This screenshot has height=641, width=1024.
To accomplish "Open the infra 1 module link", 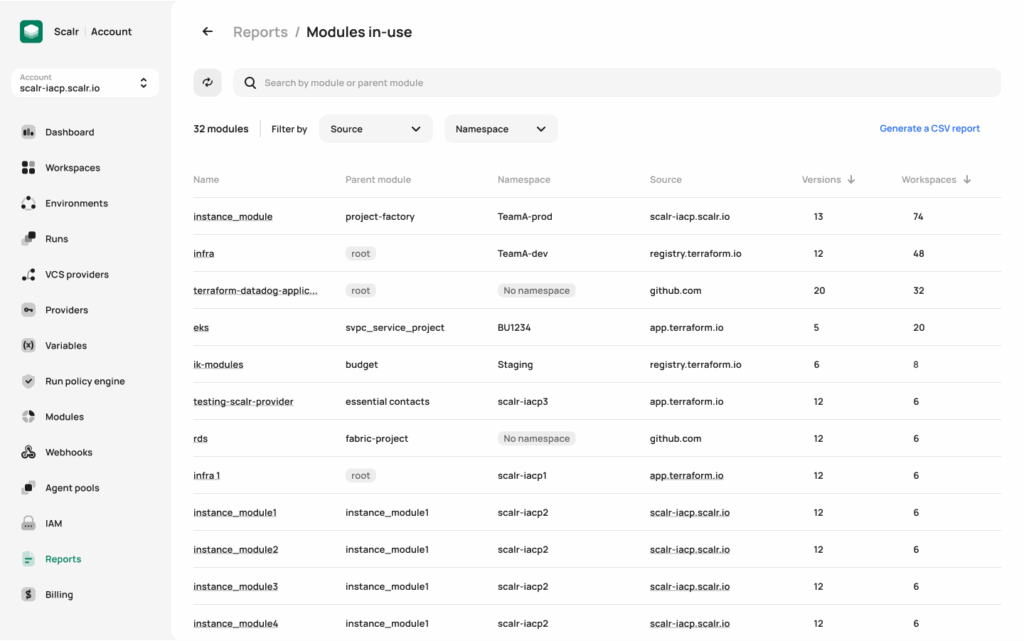I will coord(206,476).
